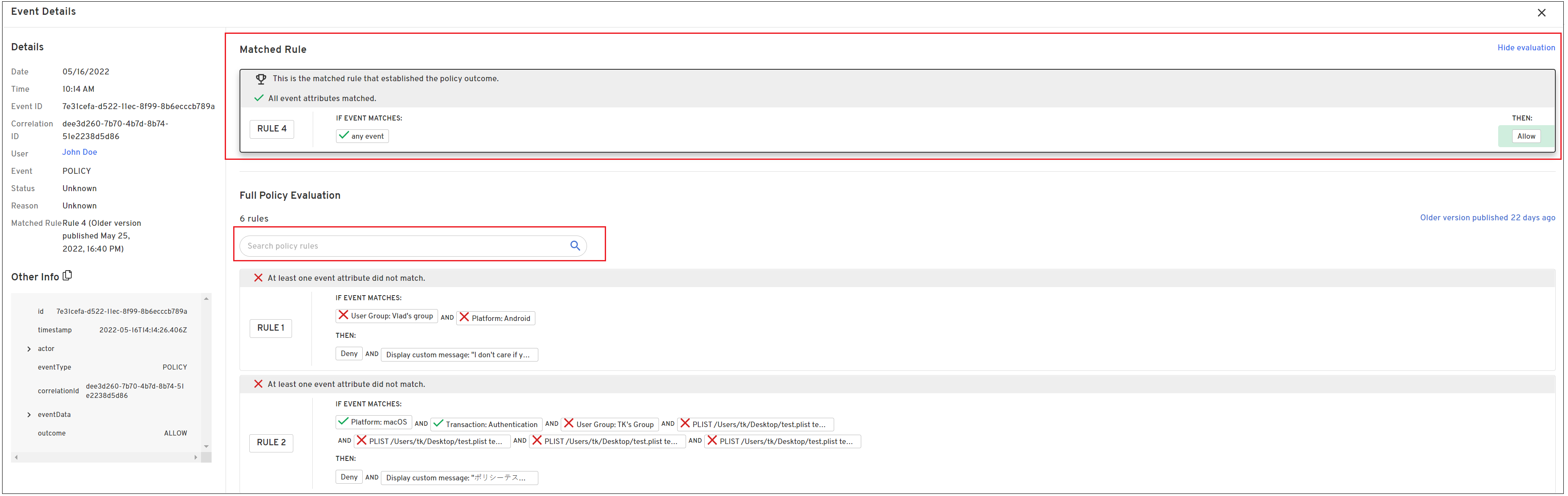
Task: Click 'Platform: Android' unmatched condition chip
Action: pyautogui.click(x=496, y=318)
